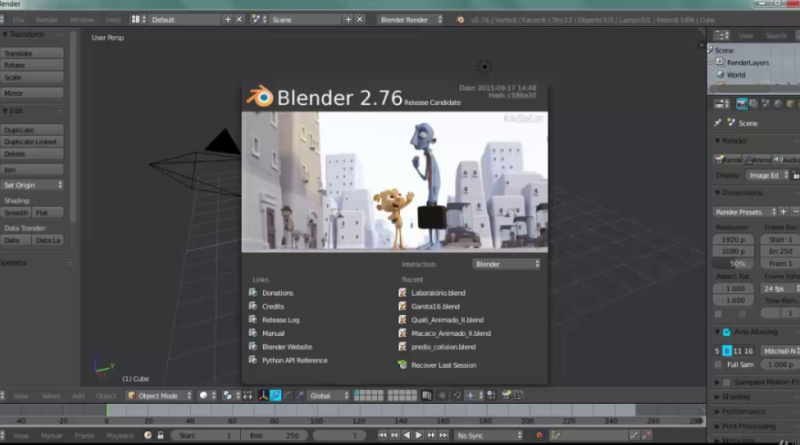Screen dimensions: 800x445
Task: Select the scale manipulator icon
Action: pos(300,395)
